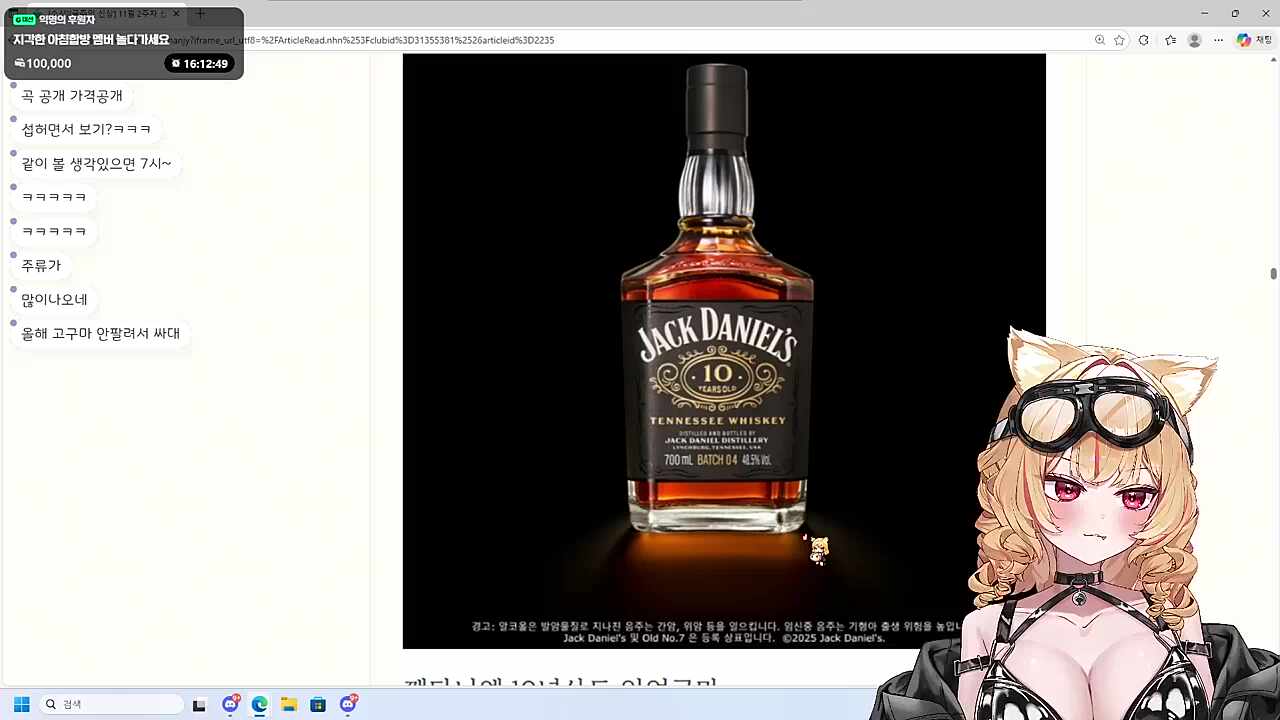Screen dimensions: 1280x720
Task: Close the current article tab
Action: [x=177, y=13]
